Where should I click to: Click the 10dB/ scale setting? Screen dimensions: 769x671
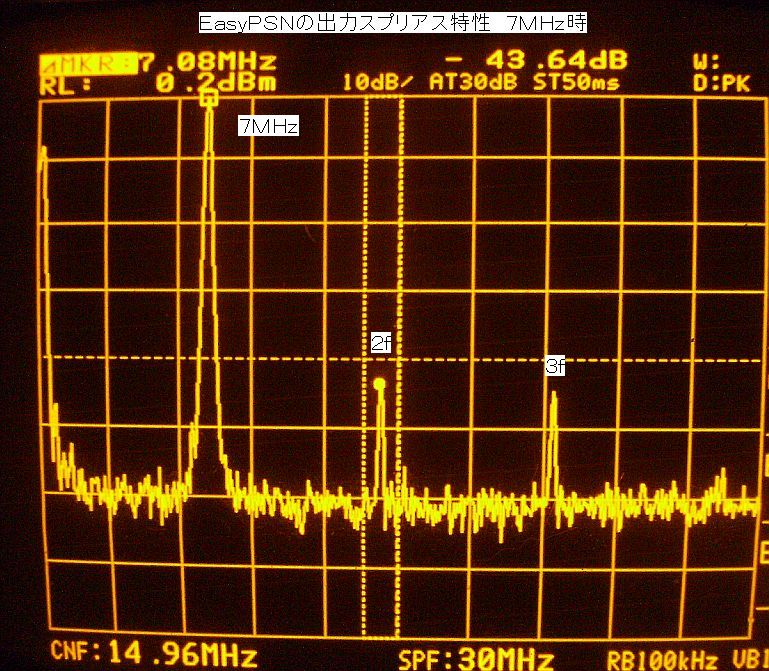coord(378,82)
